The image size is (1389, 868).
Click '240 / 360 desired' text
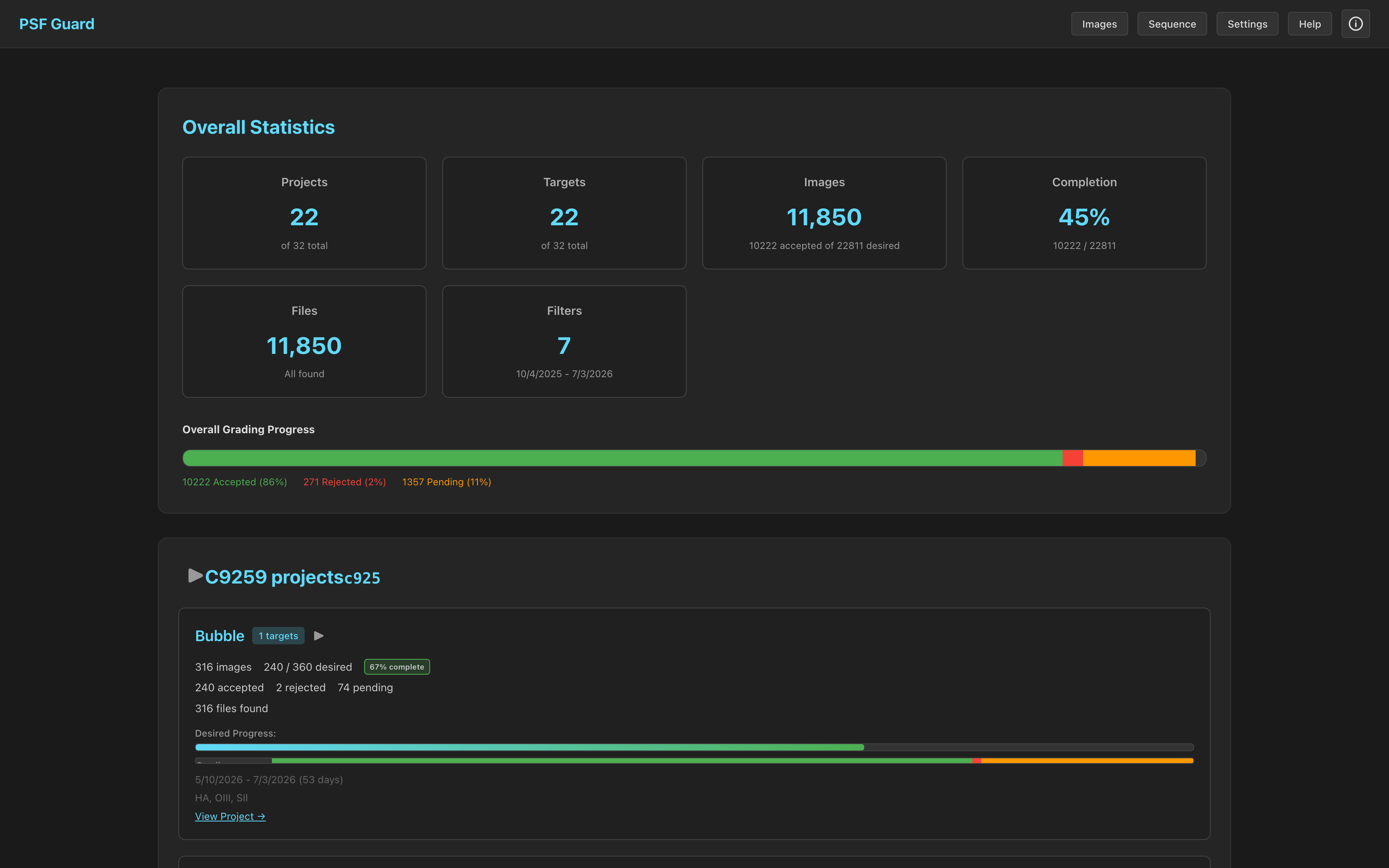point(308,666)
